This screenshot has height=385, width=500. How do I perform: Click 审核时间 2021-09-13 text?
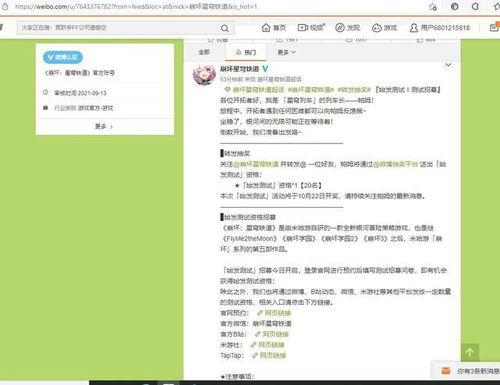(x=80, y=93)
